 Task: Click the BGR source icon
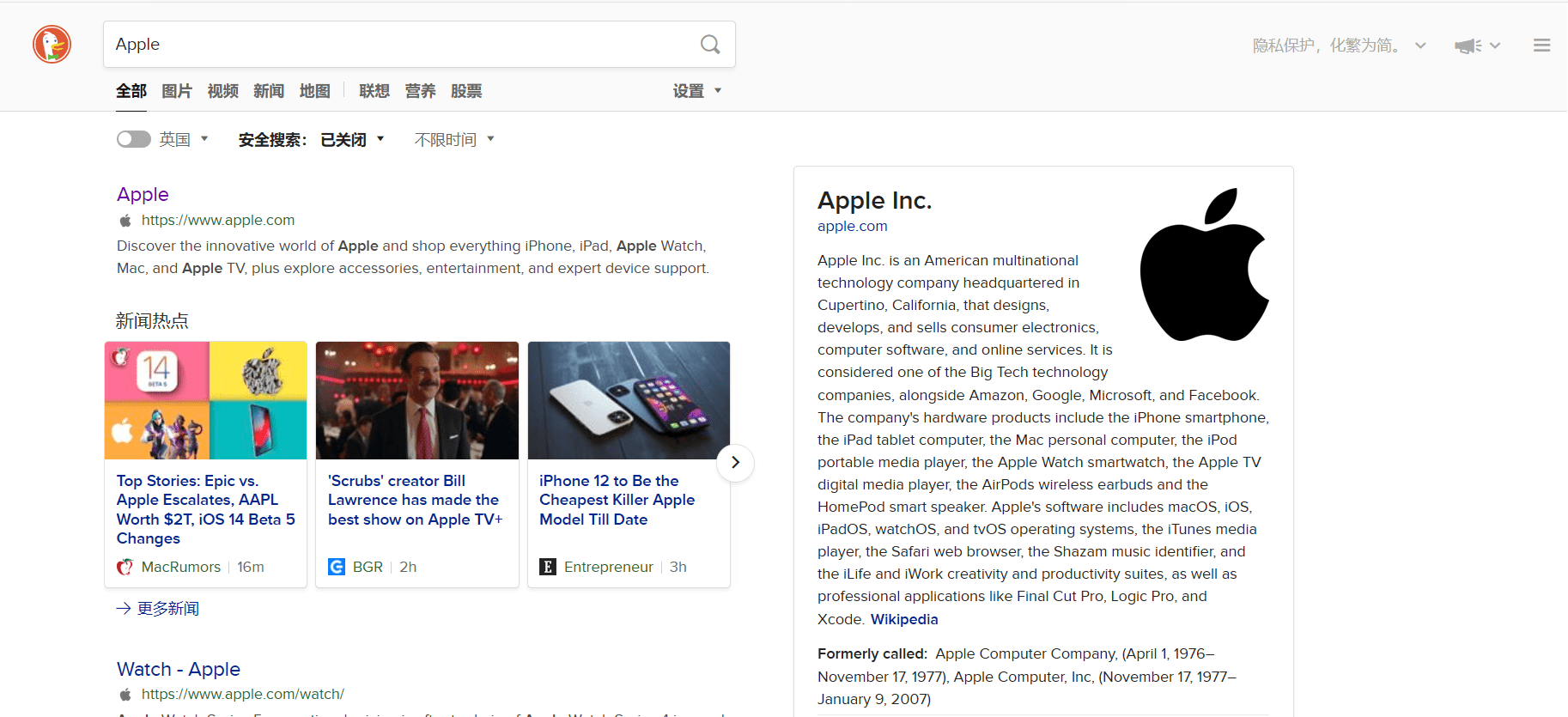click(337, 567)
